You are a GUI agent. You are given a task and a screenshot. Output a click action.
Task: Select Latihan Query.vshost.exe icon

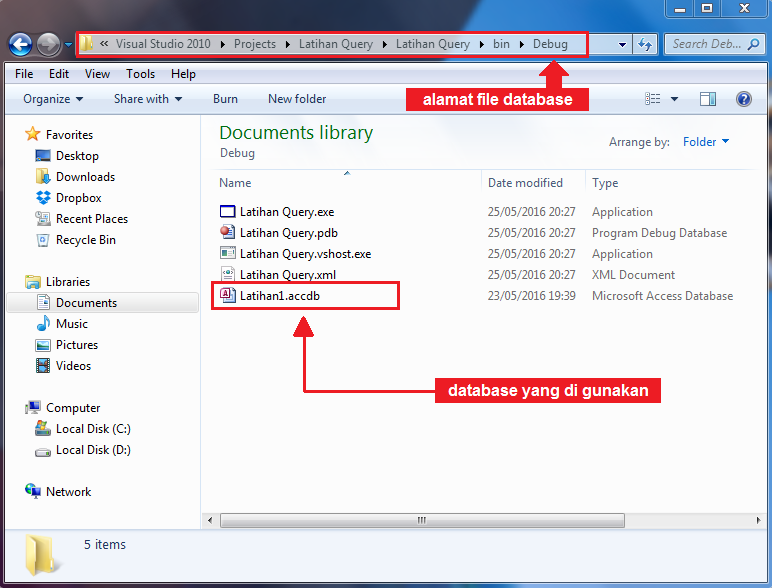pos(227,253)
